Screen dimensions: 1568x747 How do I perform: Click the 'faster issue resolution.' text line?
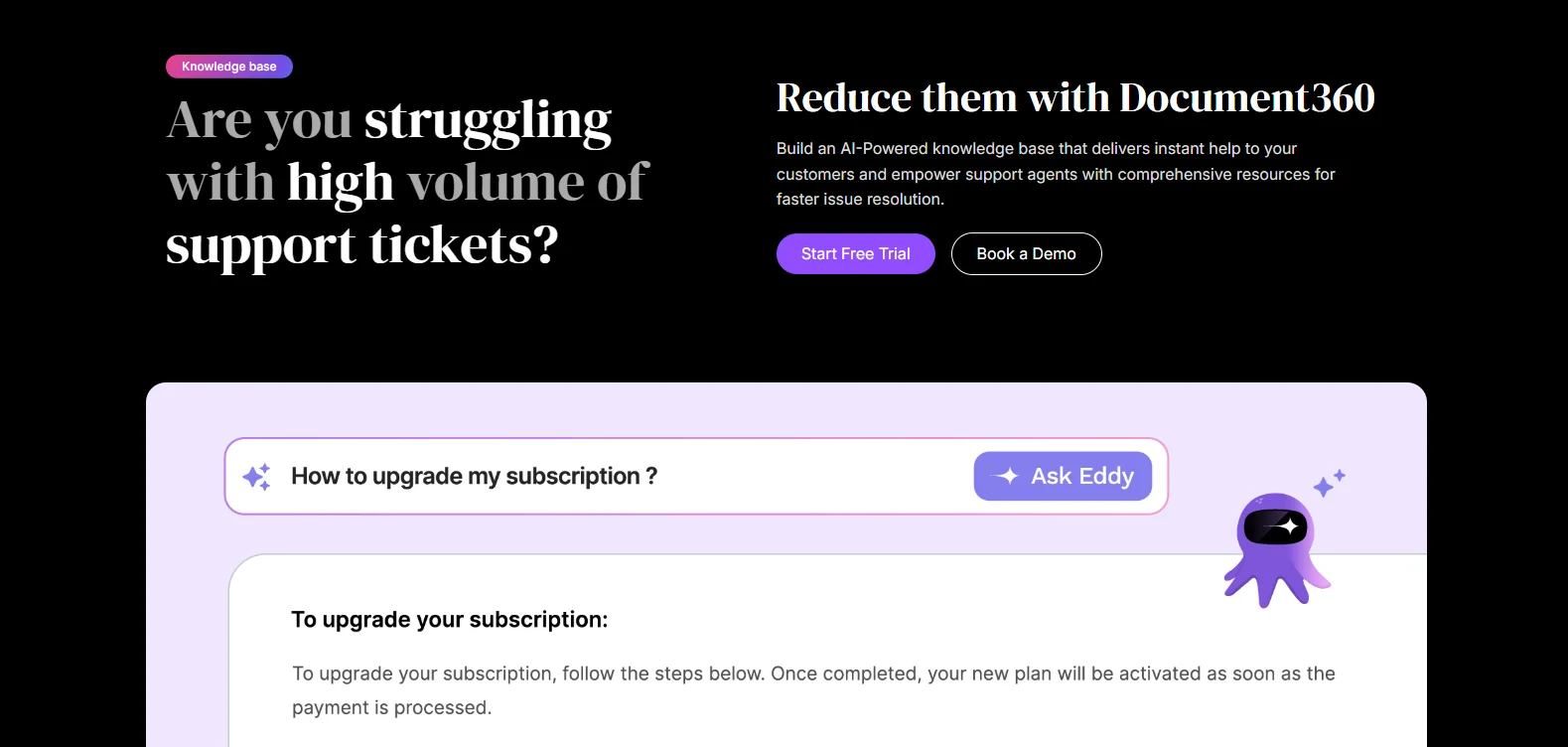(x=860, y=200)
